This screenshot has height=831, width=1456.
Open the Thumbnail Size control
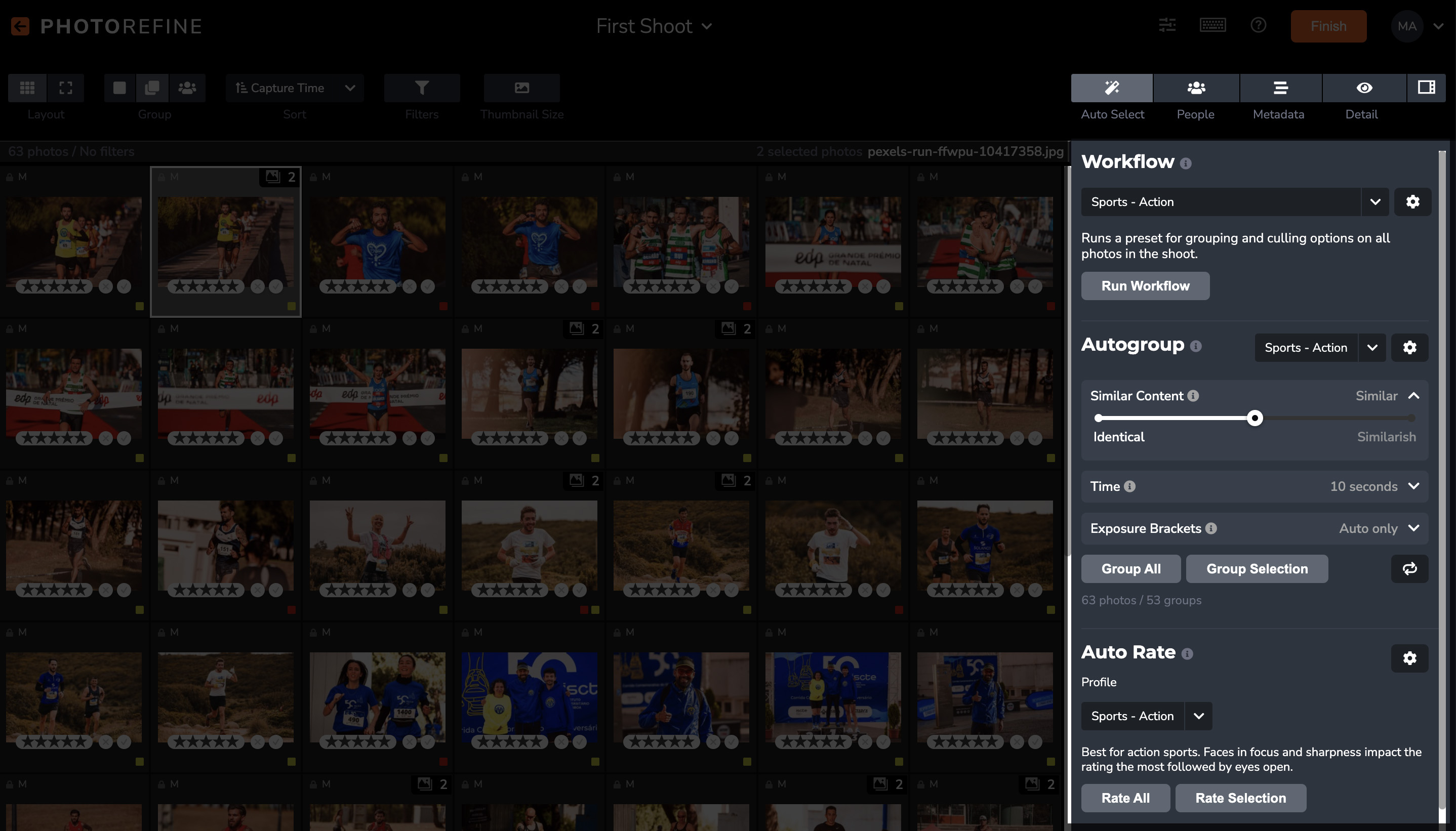pos(521,88)
